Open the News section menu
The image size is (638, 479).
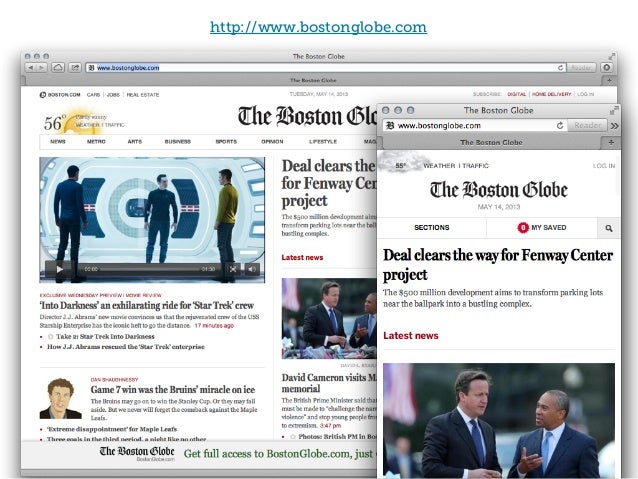58,142
